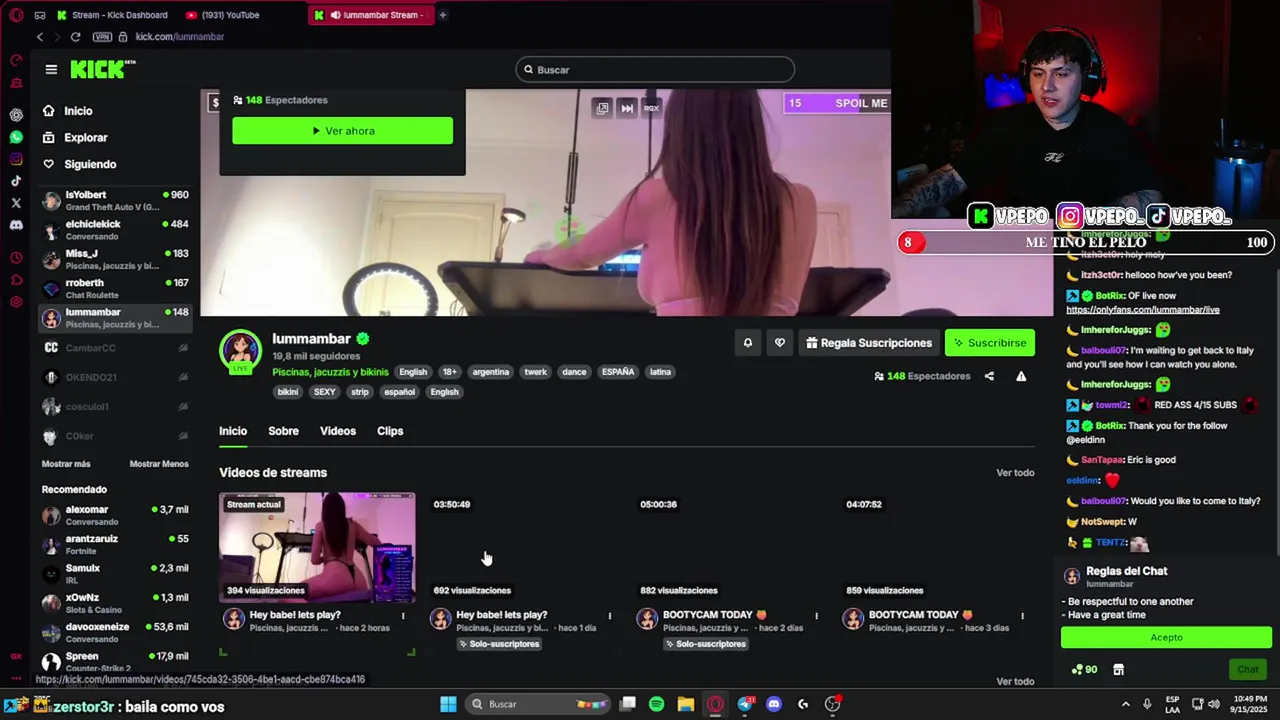
Task: Open recommended channel alexomar
Action: click(115, 515)
